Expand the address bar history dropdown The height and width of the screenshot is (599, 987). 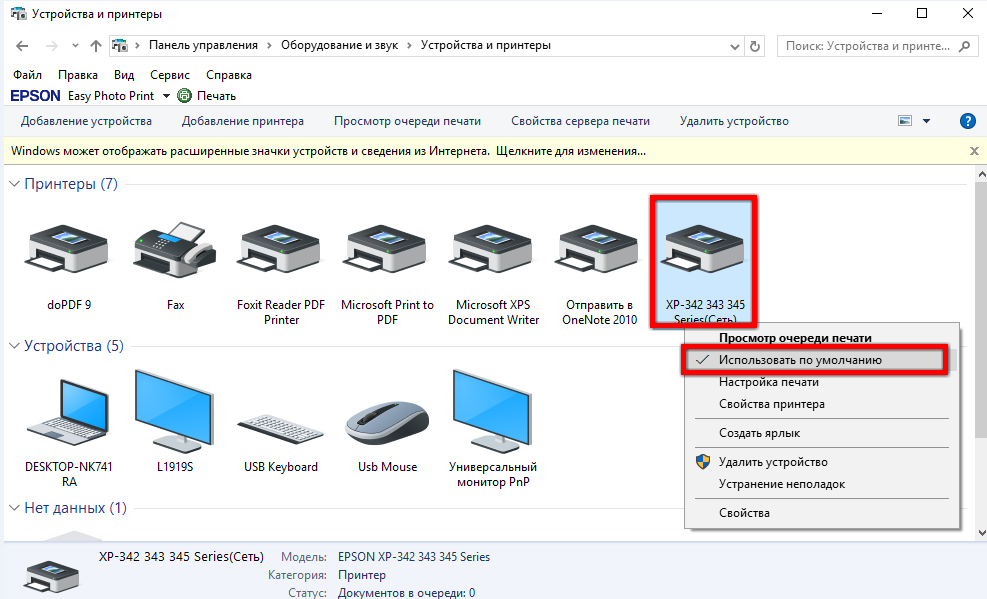tap(735, 46)
